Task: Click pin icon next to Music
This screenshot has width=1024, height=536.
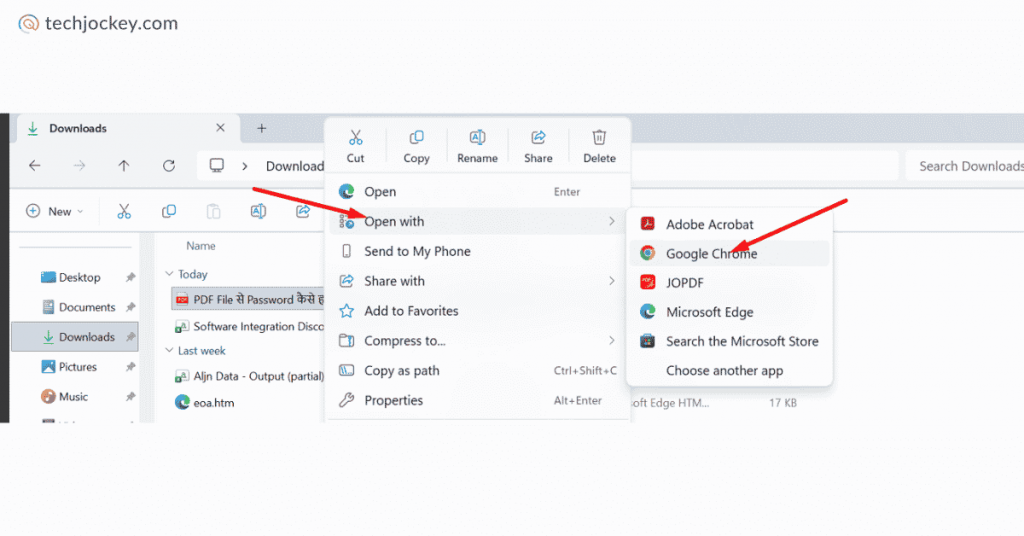Action: [x=131, y=397]
